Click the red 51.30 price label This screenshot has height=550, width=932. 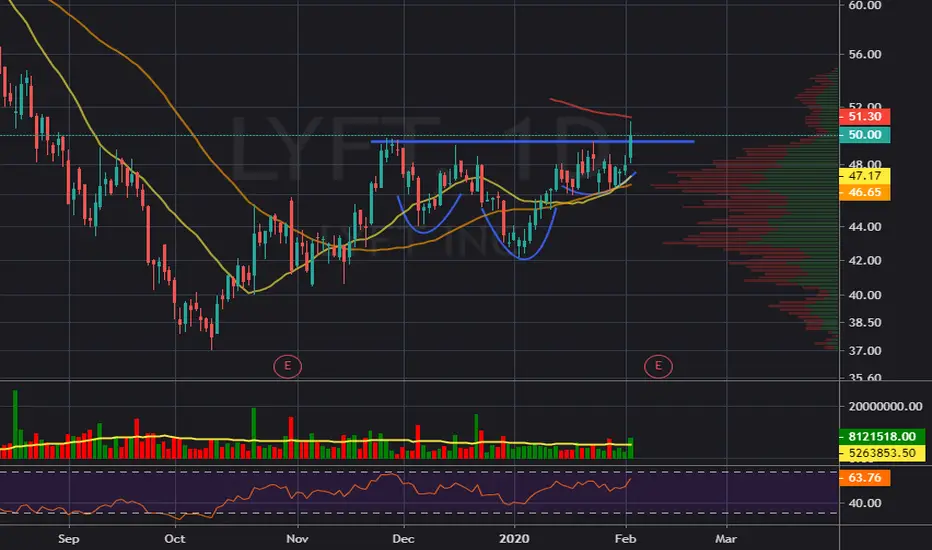(x=864, y=117)
